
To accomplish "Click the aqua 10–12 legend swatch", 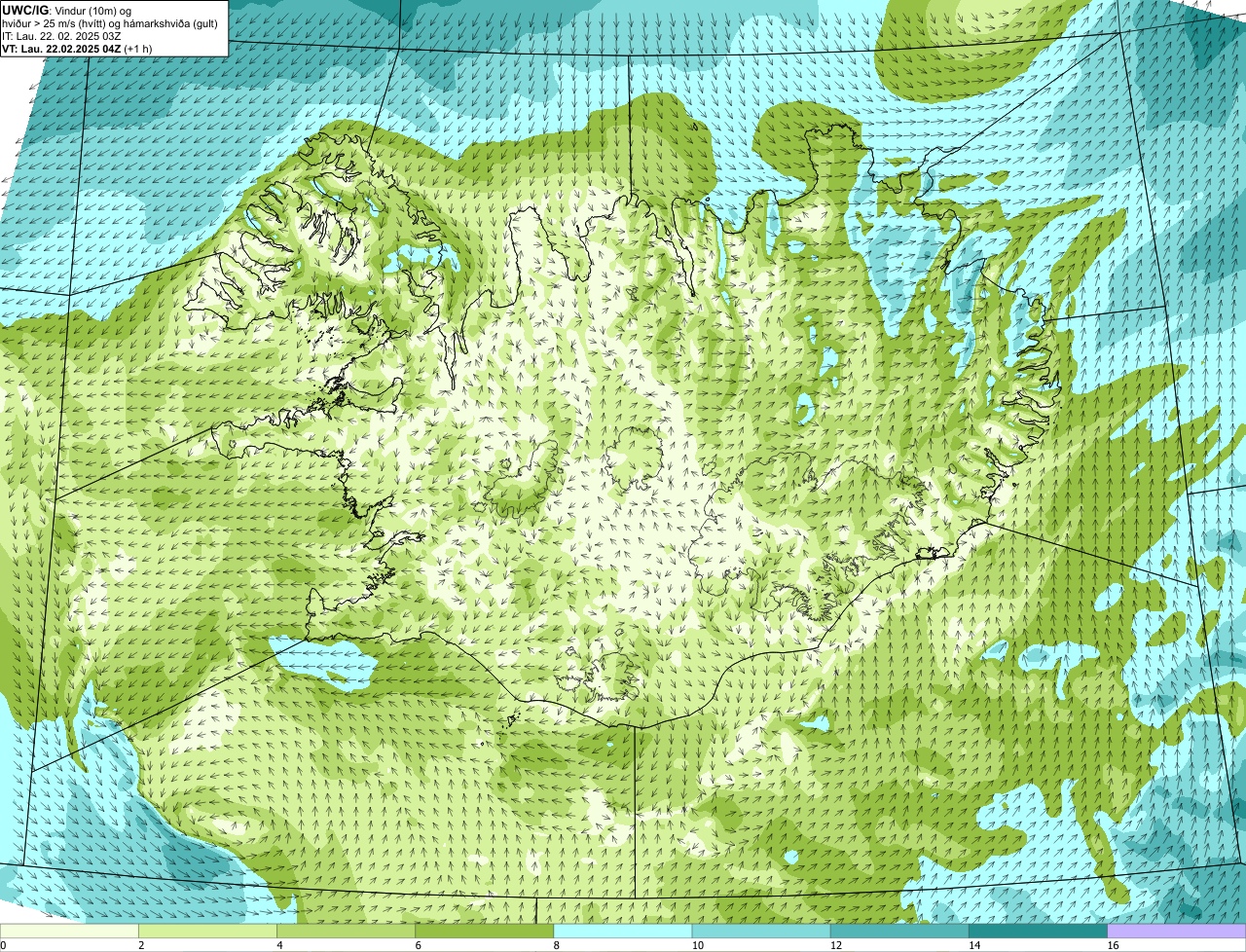I will 761,931.
